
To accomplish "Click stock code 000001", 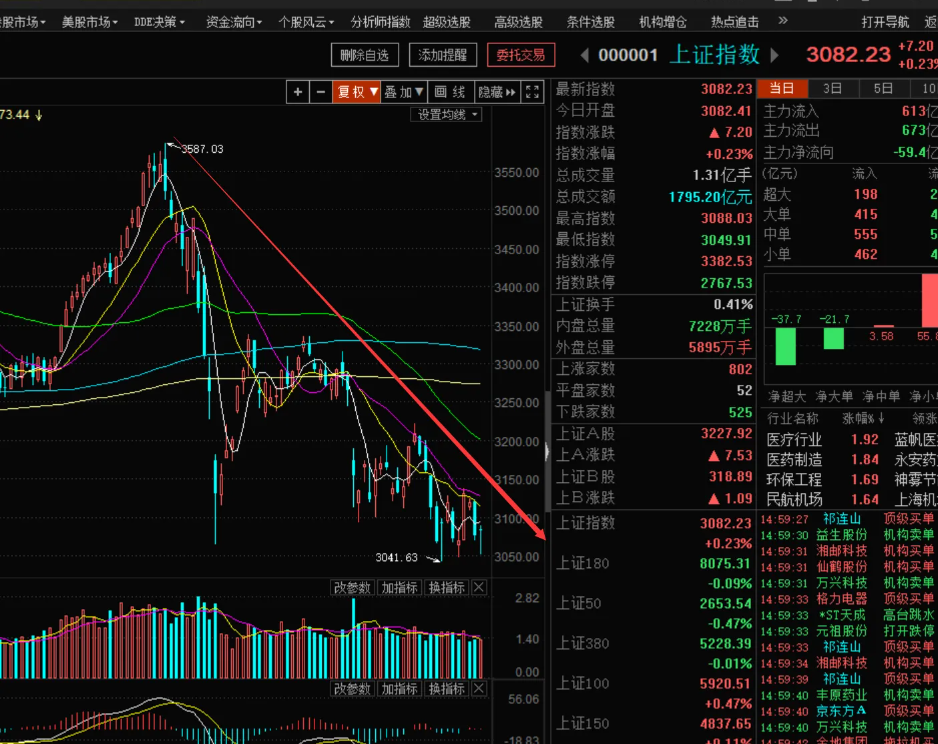I will [x=628, y=56].
